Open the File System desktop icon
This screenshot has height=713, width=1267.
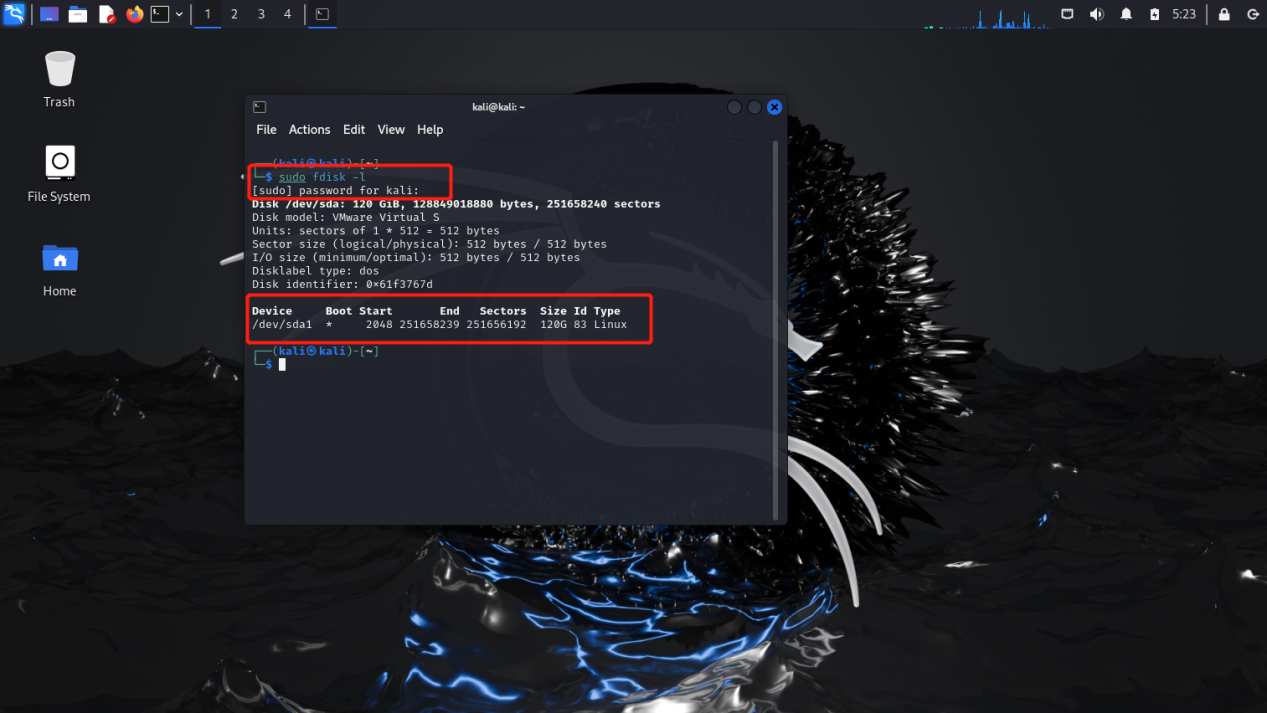click(59, 174)
